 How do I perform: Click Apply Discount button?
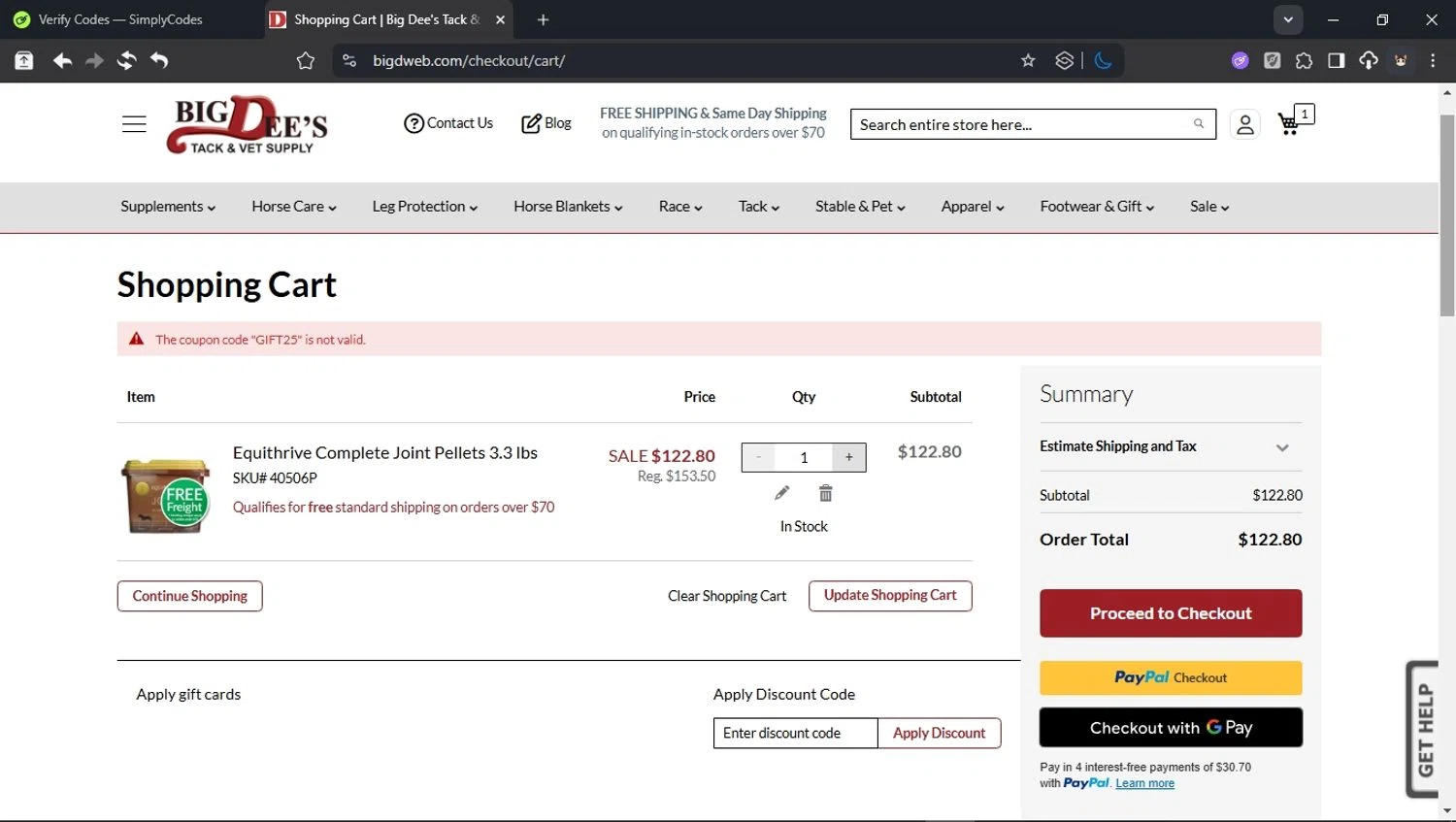(x=939, y=733)
